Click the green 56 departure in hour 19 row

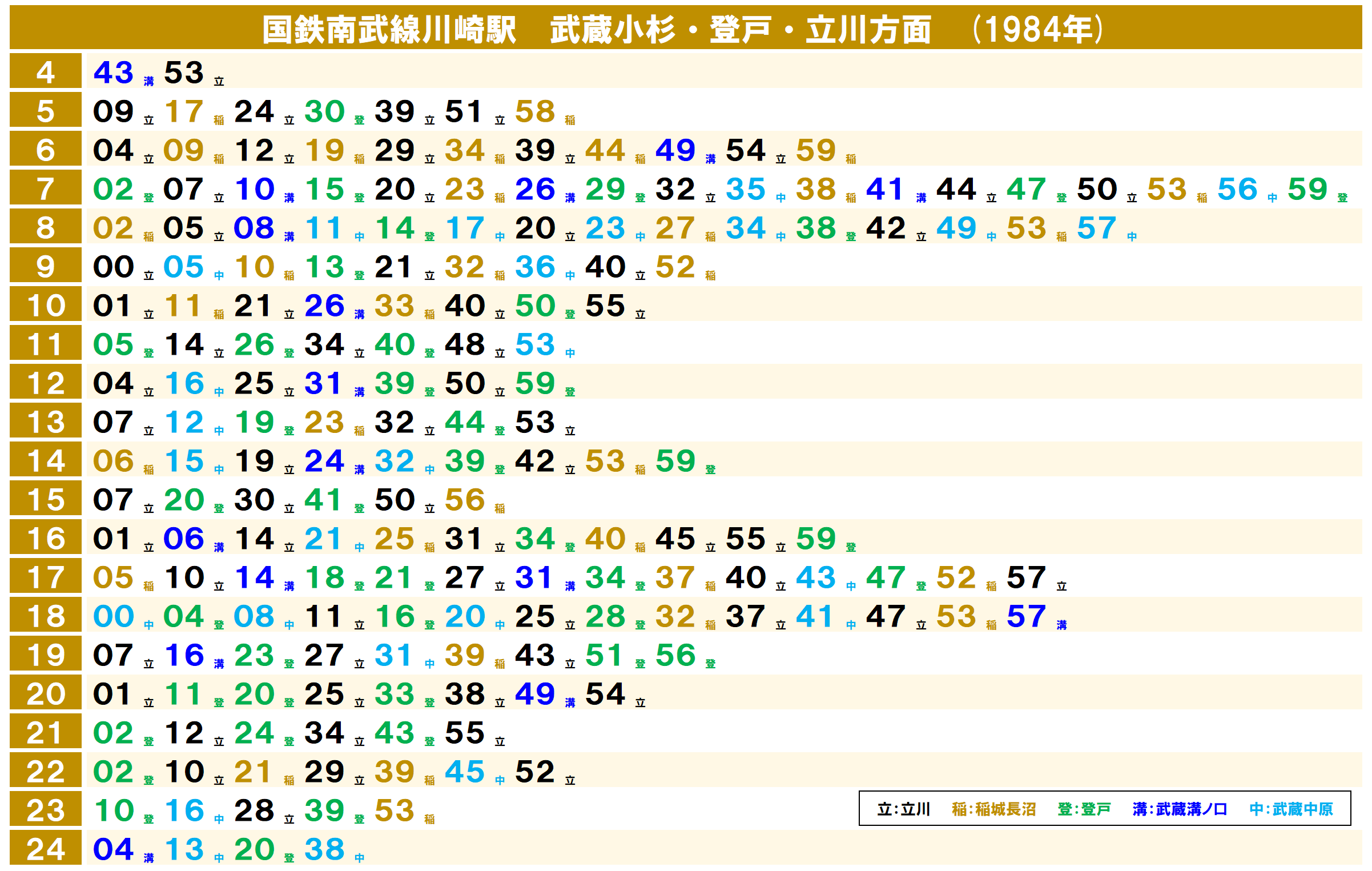click(675, 655)
